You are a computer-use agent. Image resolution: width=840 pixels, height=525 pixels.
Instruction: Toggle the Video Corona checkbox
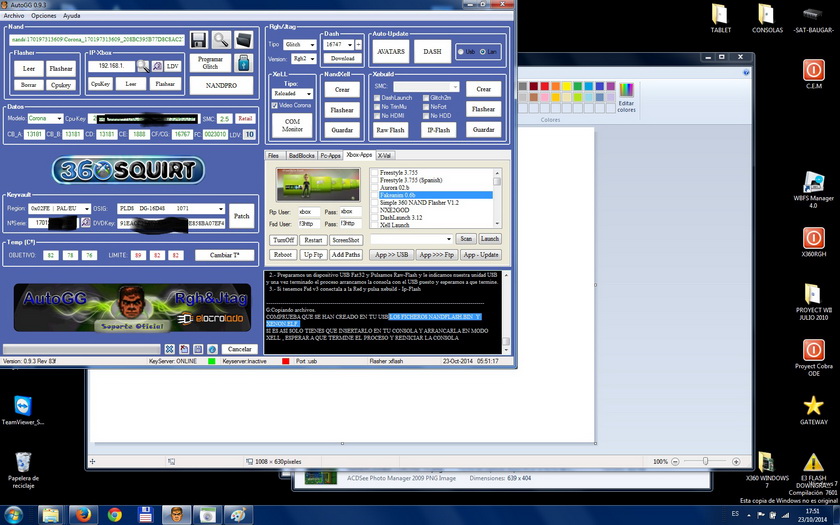(x=274, y=106)
